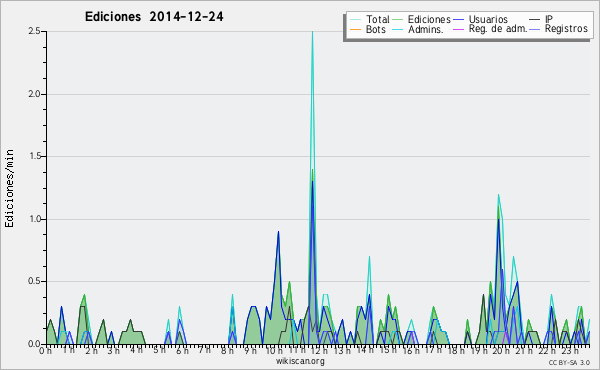
Task: Click the wikiscan.org text below the chart
Action: coord(300,361)
